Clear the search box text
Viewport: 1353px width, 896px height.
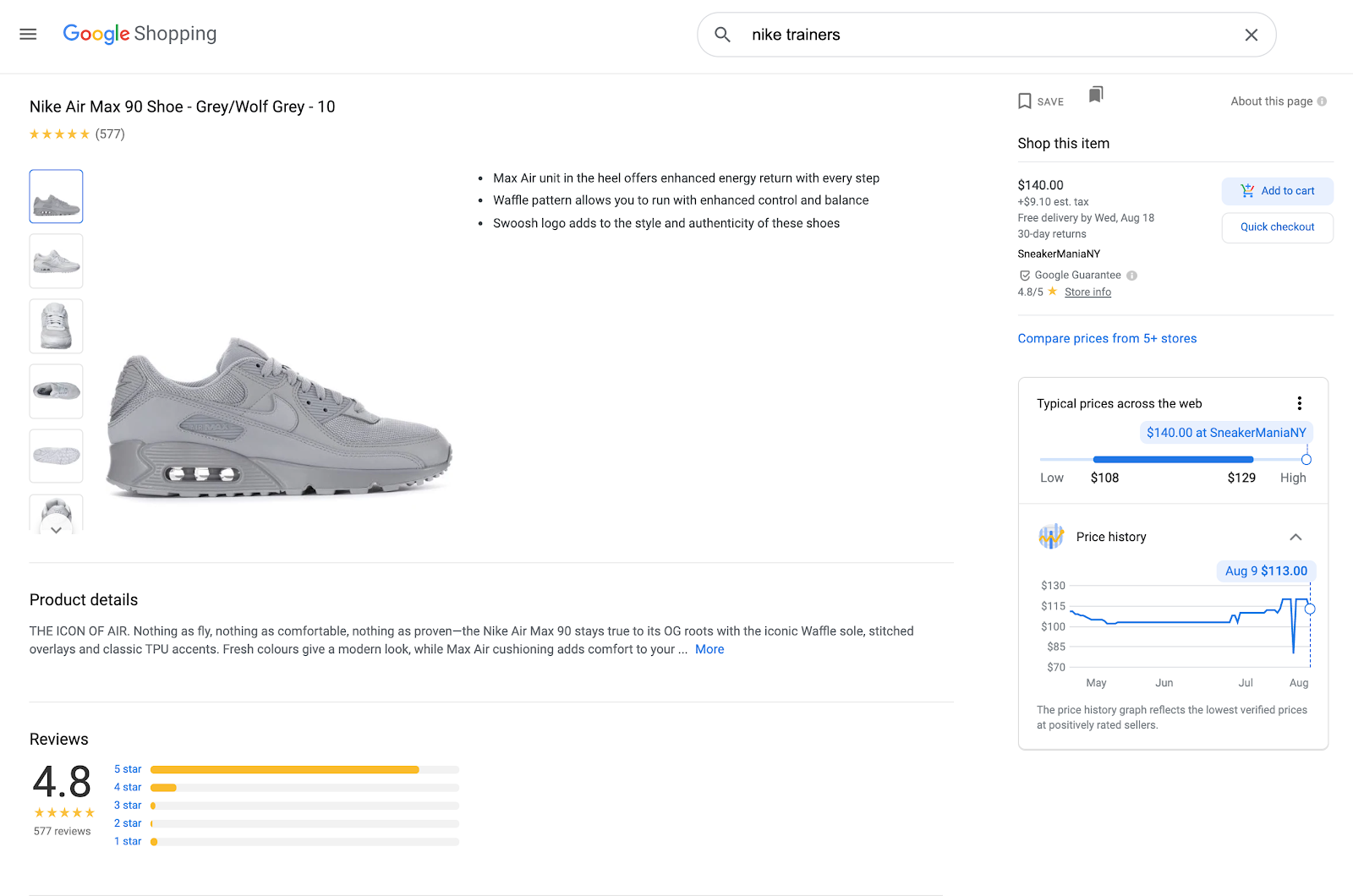(x=1251, y=35)
